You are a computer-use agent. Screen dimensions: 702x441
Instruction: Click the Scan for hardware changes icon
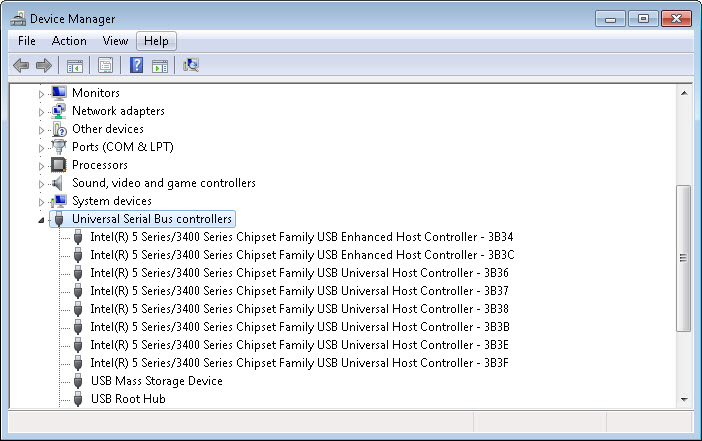[x=191, y=65]
